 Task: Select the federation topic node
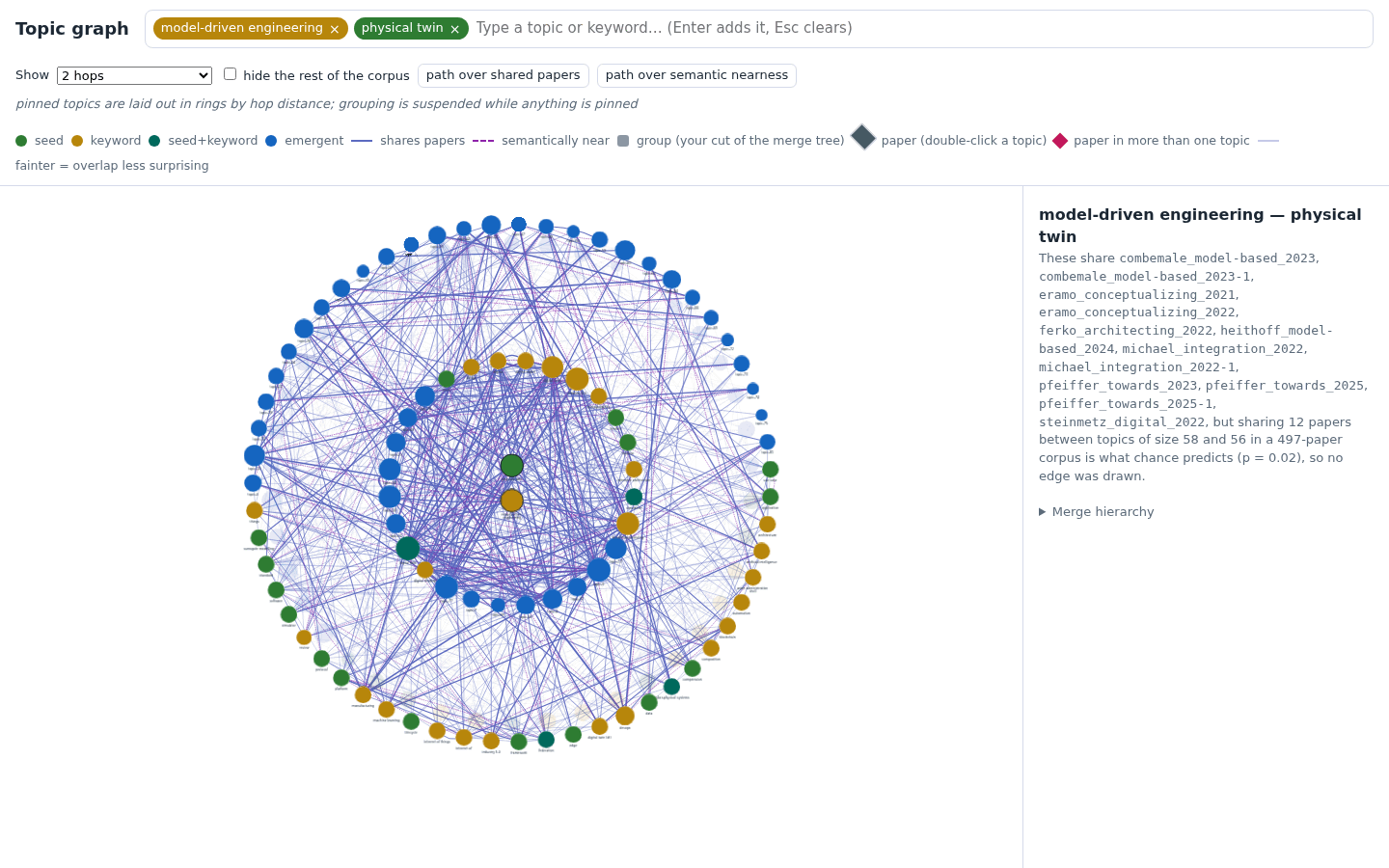point(546,740)
